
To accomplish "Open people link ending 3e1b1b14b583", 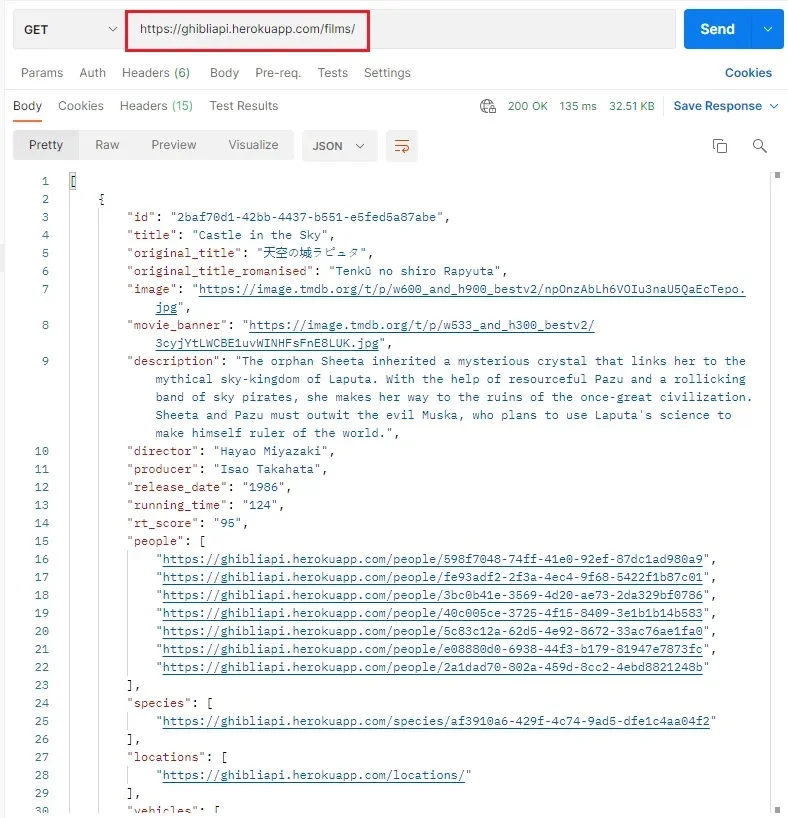I will (x=433, y=613).
